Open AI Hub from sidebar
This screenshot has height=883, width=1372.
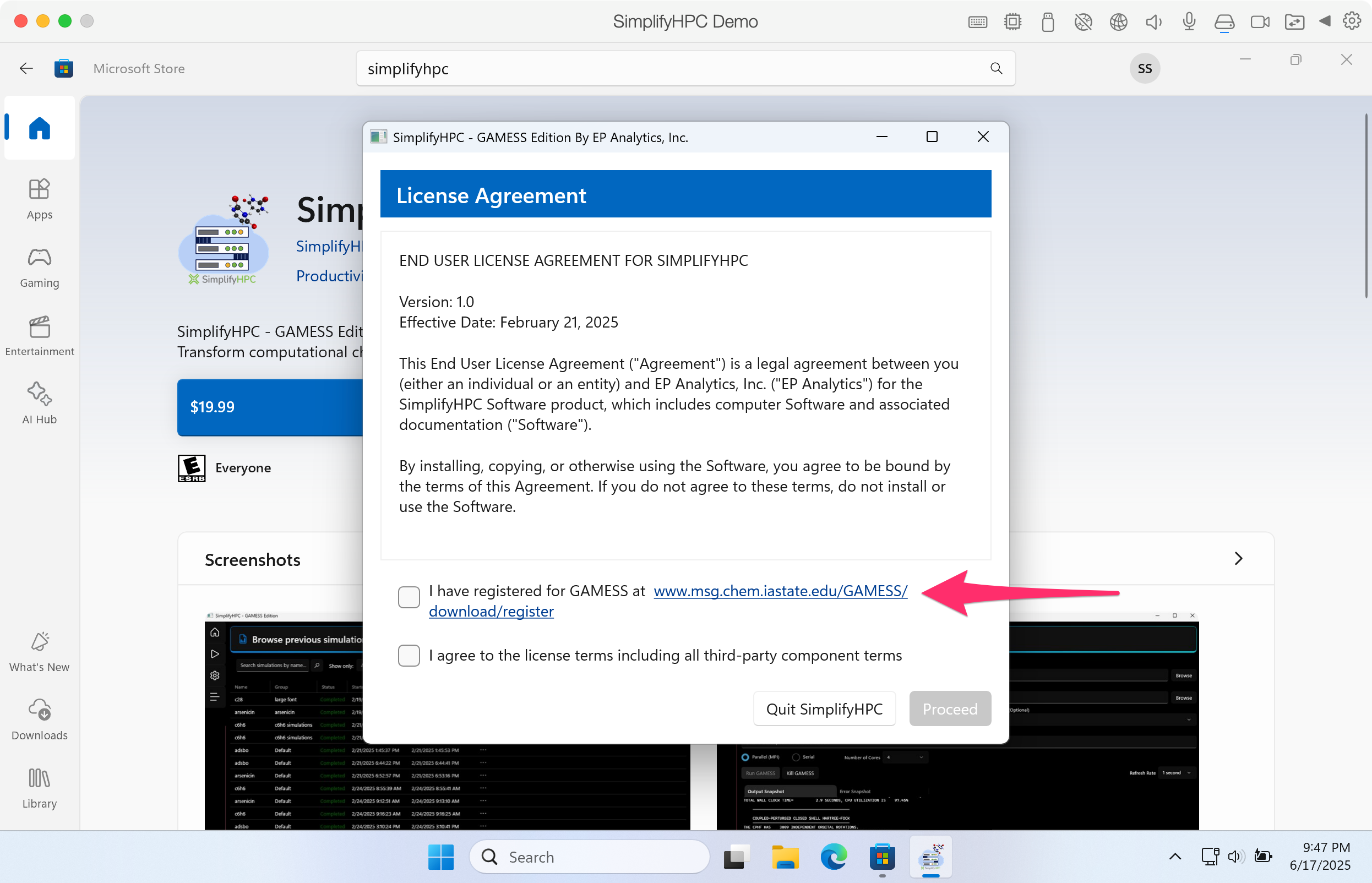click(39, 403)
